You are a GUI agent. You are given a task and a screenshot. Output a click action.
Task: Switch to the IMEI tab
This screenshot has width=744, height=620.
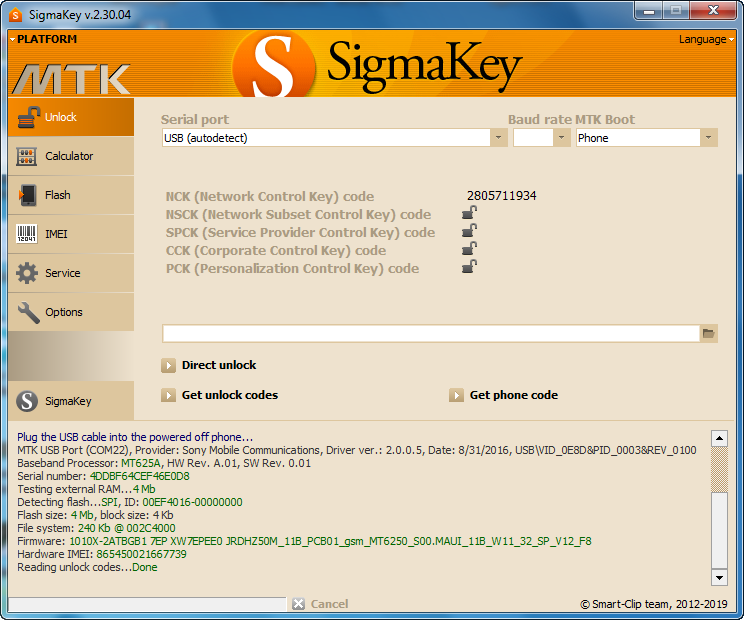pyautogui.click(x=71, y=234)
